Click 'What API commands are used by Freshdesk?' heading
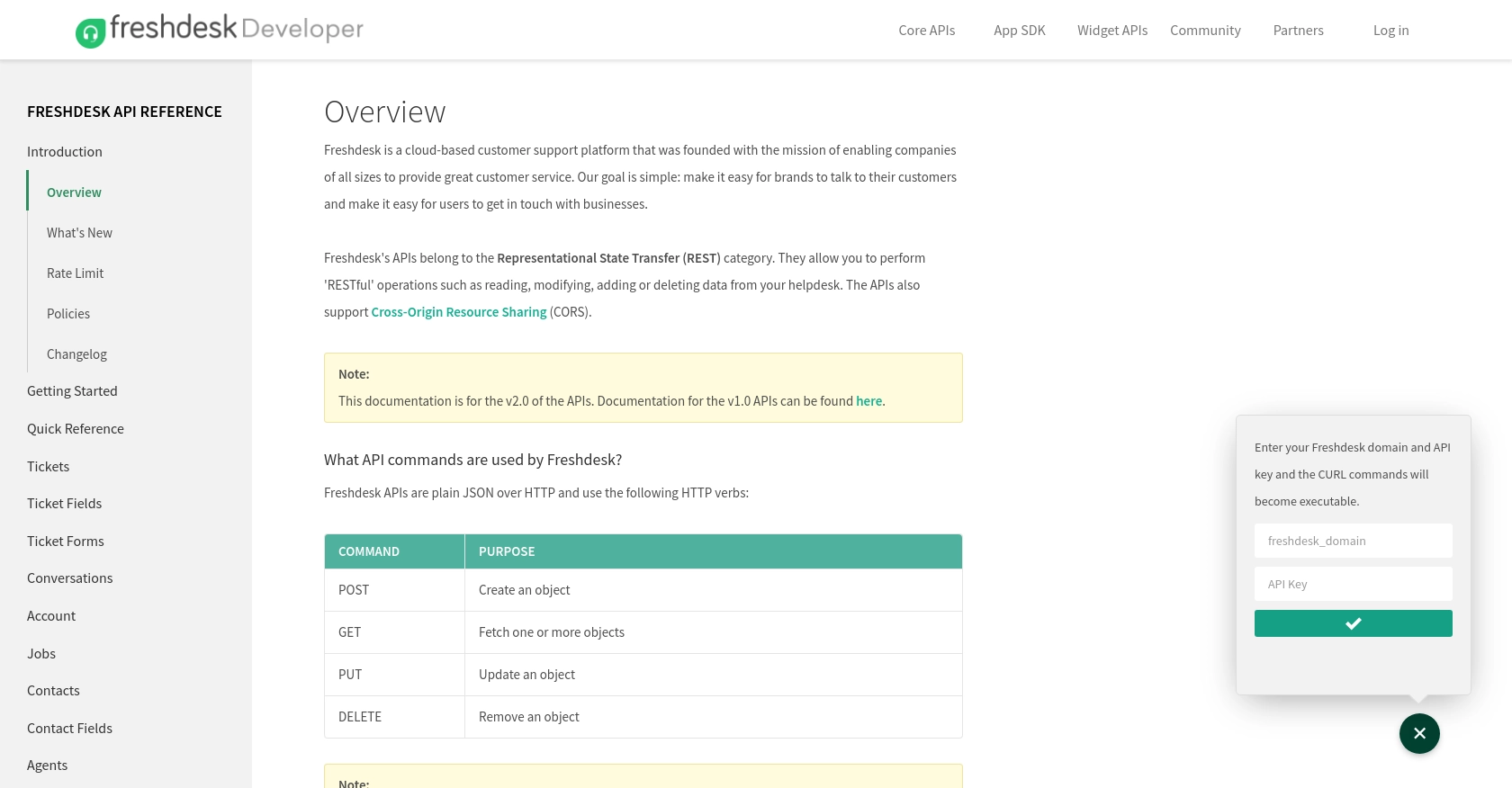Image resolution: width=1512 pixels, height=788 pixels. click(472, 460)
